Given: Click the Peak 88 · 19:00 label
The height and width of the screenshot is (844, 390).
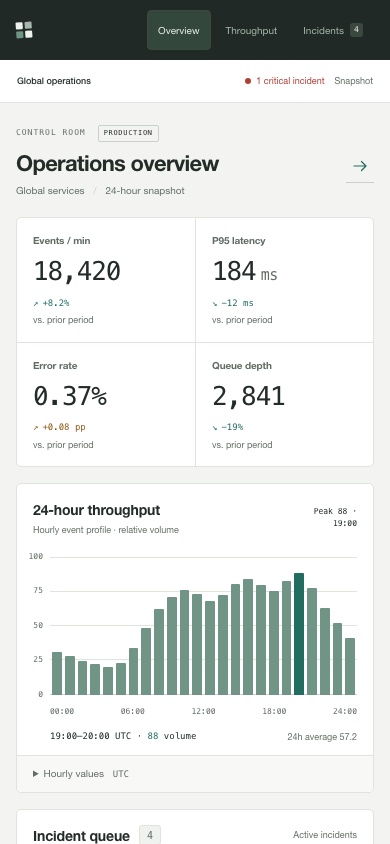Looking at the screenshot, I should pos(335,517).
